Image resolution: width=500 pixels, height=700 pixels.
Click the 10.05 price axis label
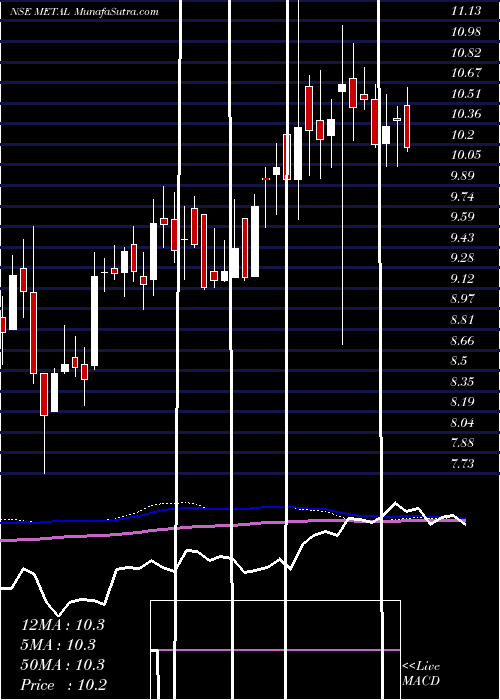466,155
